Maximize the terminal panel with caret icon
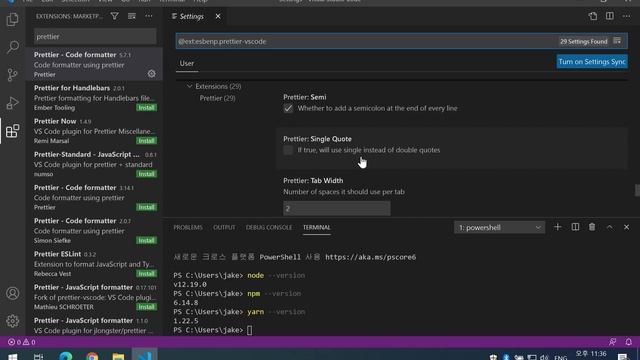This screenshot has height=360, width=640. tap(609, 227)
